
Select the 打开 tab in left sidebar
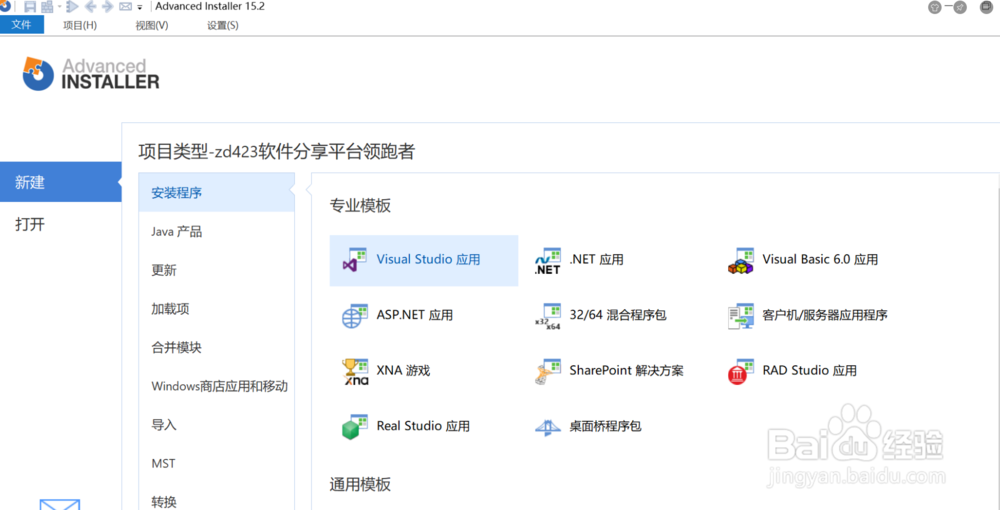click(61, 224)
